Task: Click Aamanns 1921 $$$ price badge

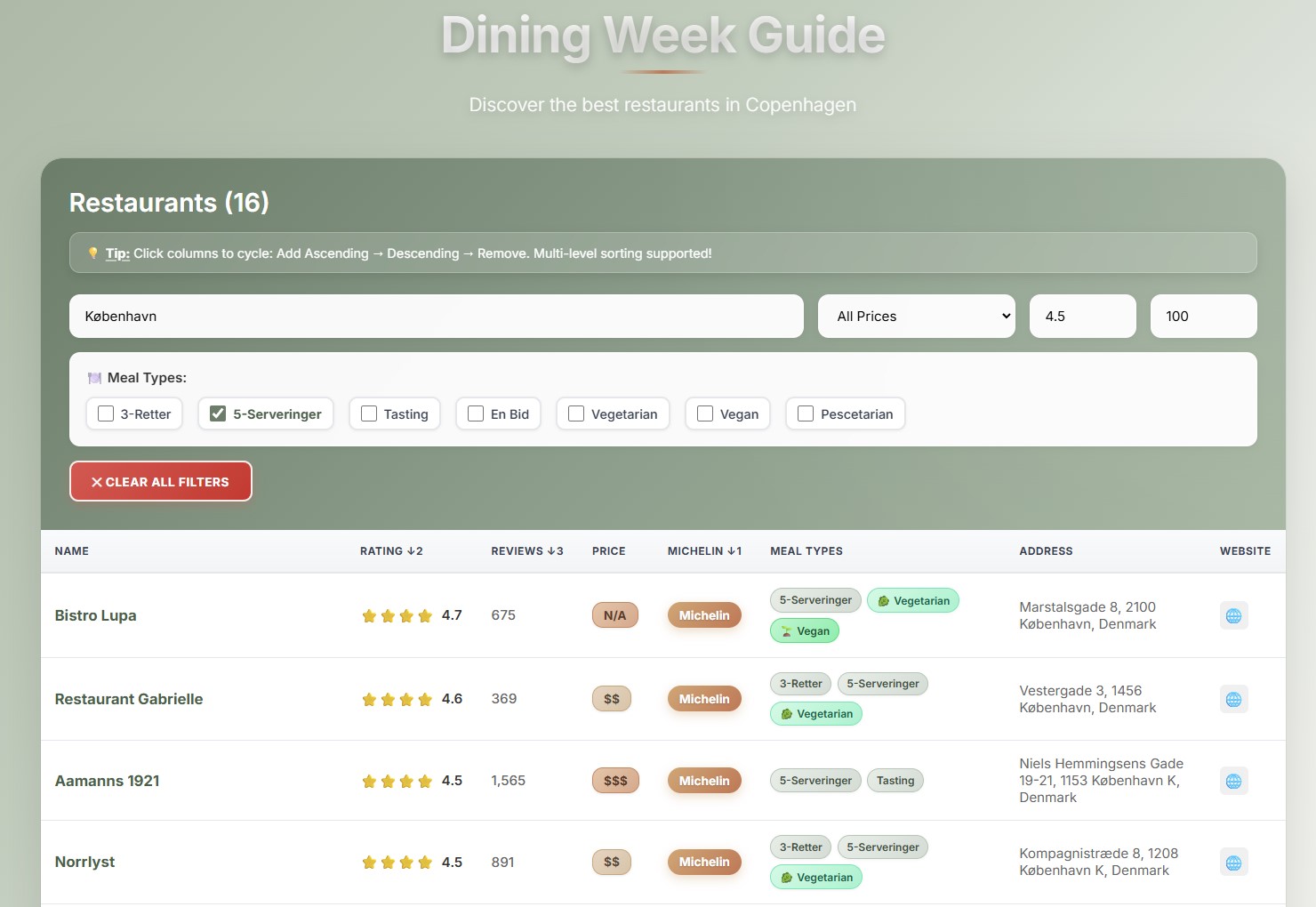Action: (615, 781)
